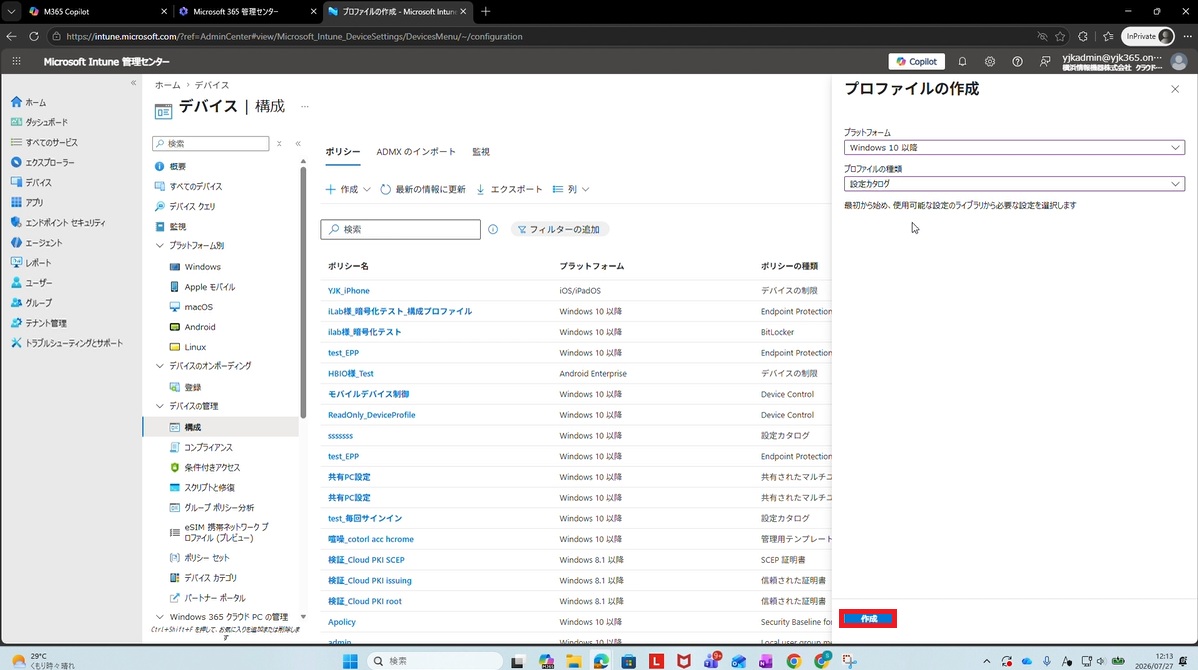This screenshot has width=1198, height=670.
Task: Collapse Windows 365 クラウド PC の管理 section
Action: pyautogui.click(x=160, y=617)
